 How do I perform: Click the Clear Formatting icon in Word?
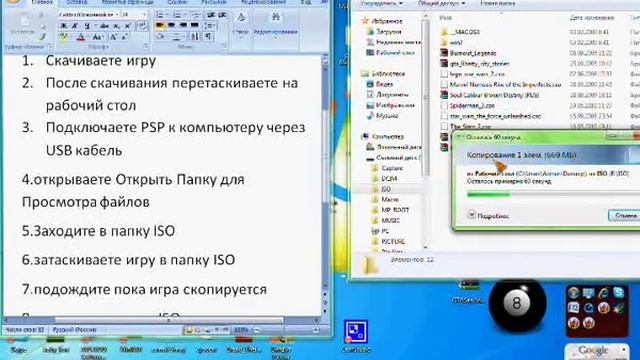pos(142,26)
